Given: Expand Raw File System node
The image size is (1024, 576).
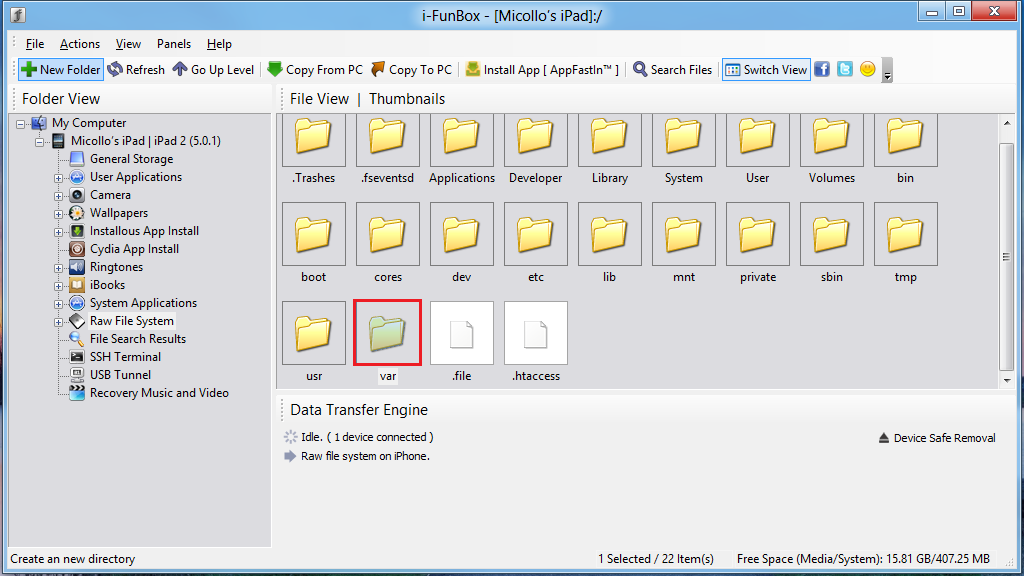Looking at the screenshot, I should (58, 322).
